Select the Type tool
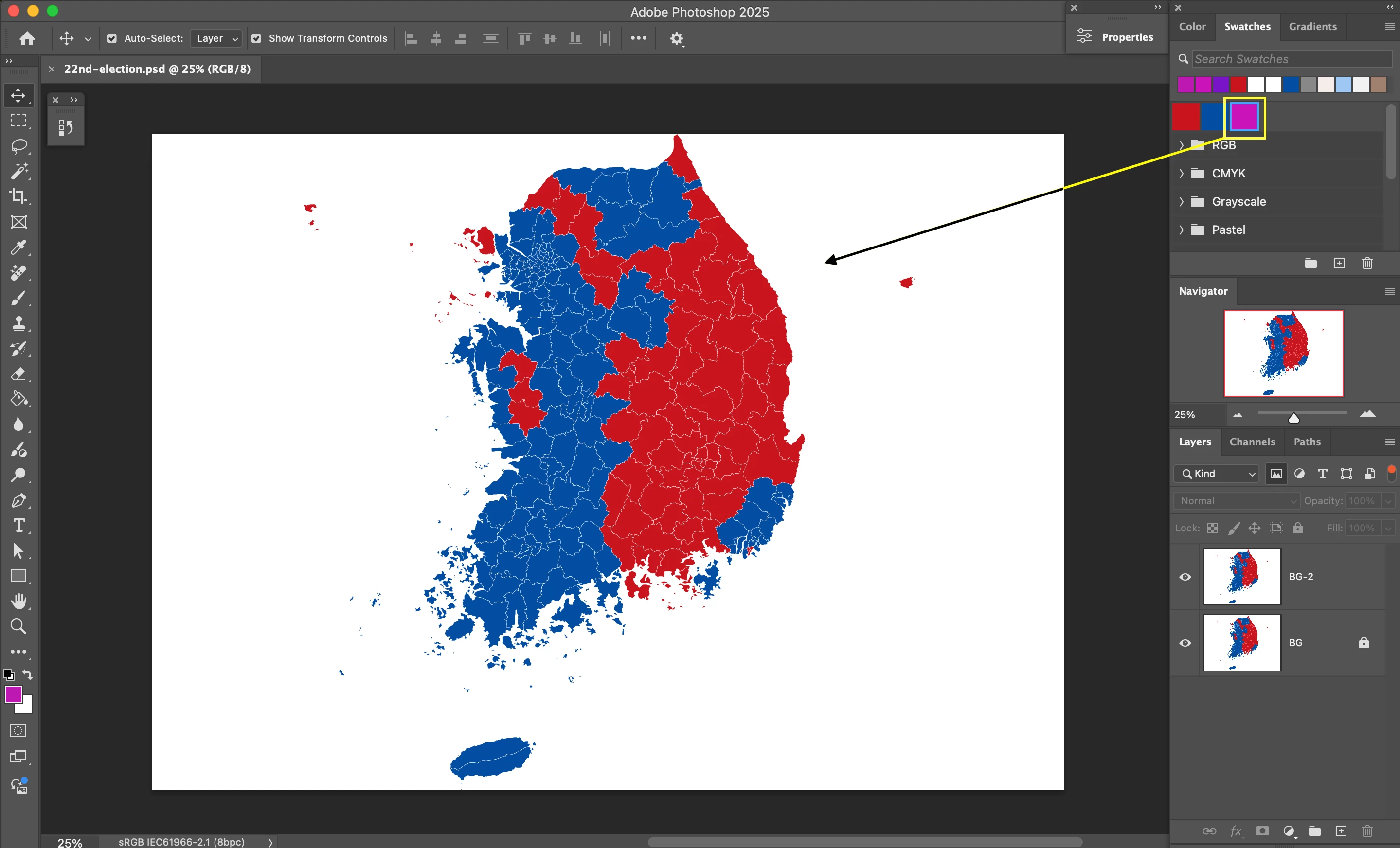Screen dimensions: 1400x848 19,526
